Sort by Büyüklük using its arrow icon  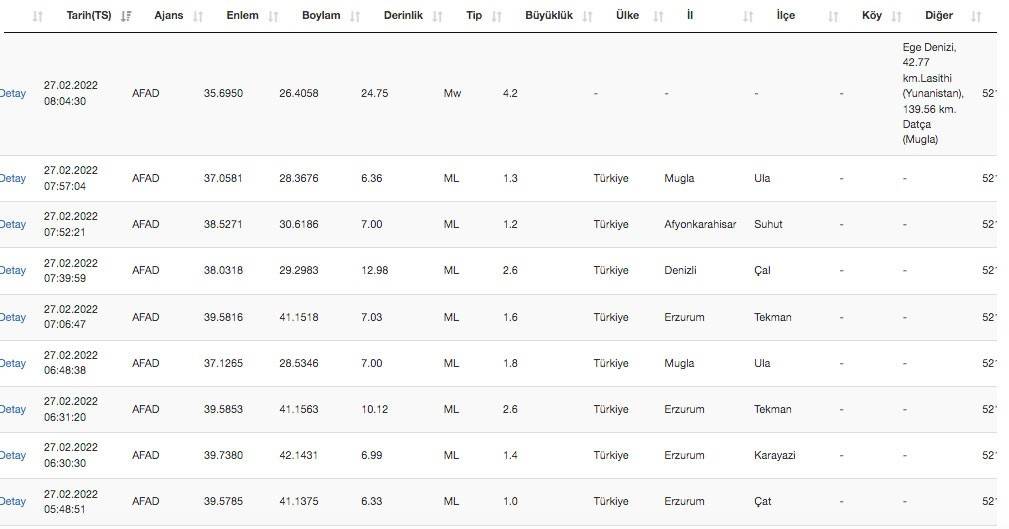[587, 17]
